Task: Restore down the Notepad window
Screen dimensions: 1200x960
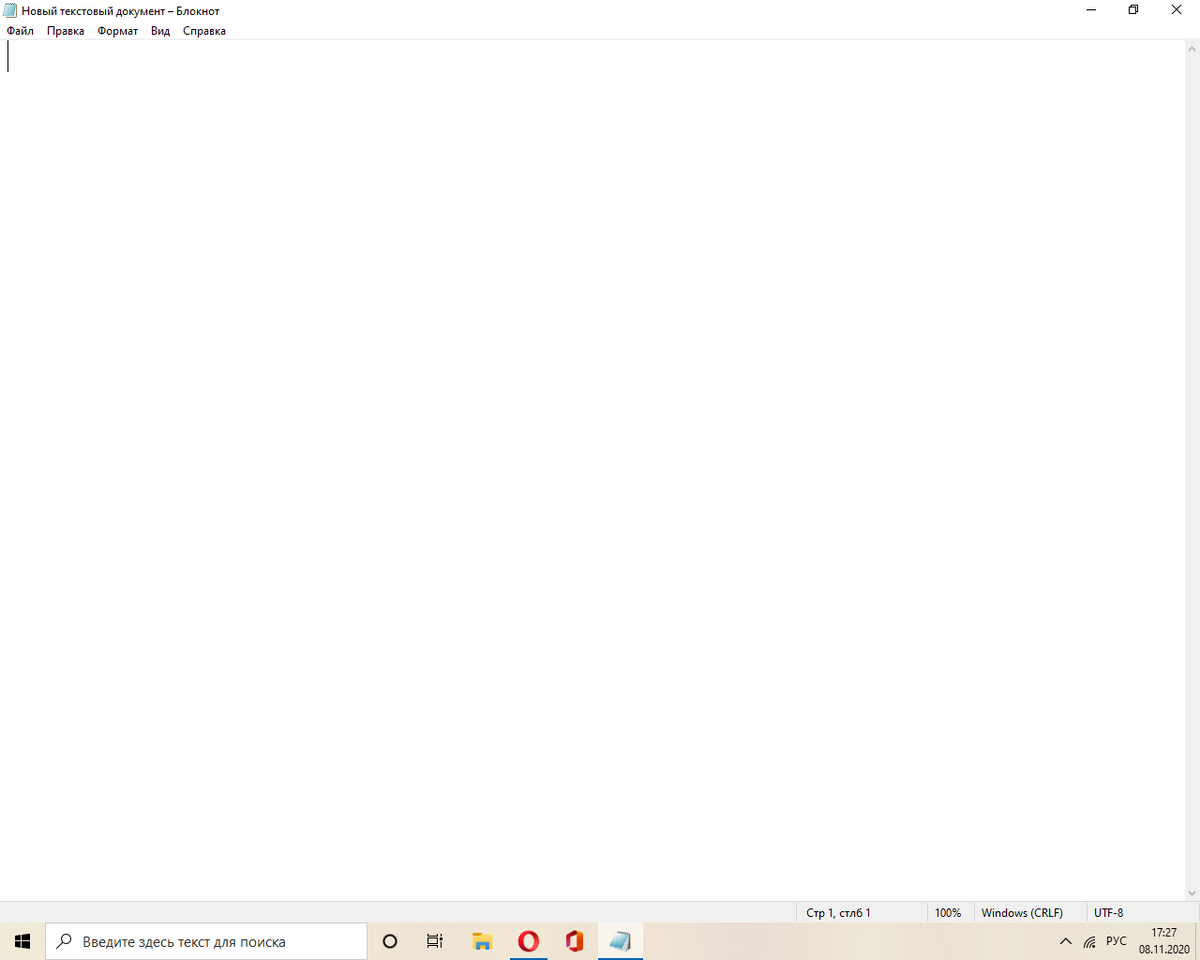Action: (x=1133, y=10)
